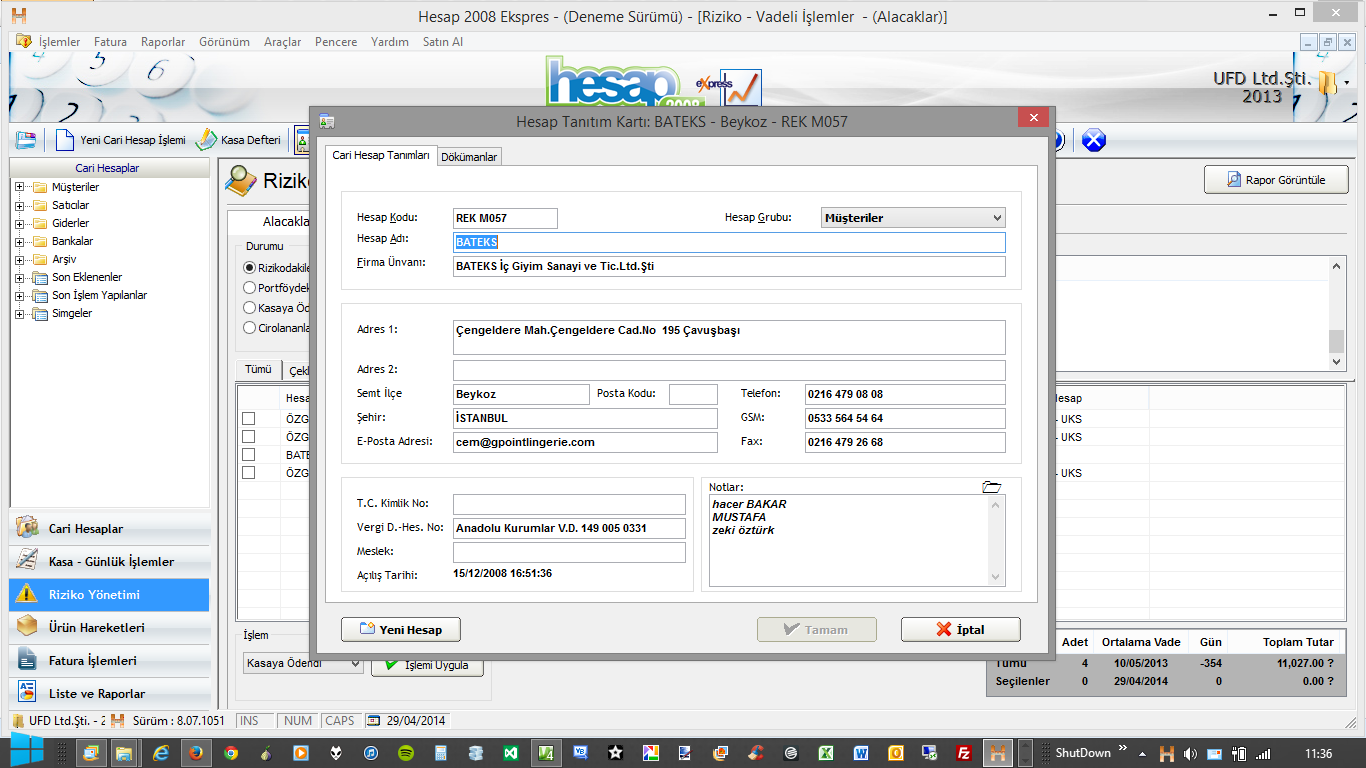1366x768 pixels.
Task: Open Ürün Hareketleri section
Action: pyautogui.click(x=110, y=628)
